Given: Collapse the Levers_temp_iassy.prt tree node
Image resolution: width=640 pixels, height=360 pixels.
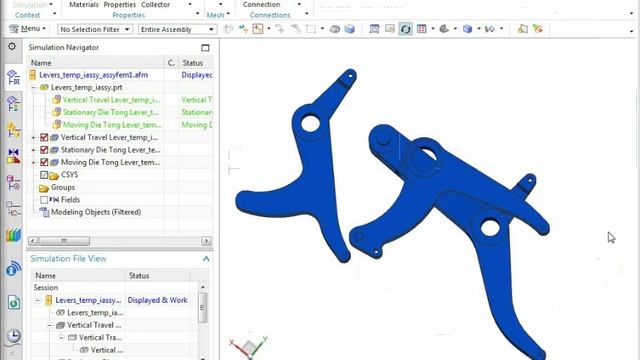Looking at the screenshot, I should (34, 87).
